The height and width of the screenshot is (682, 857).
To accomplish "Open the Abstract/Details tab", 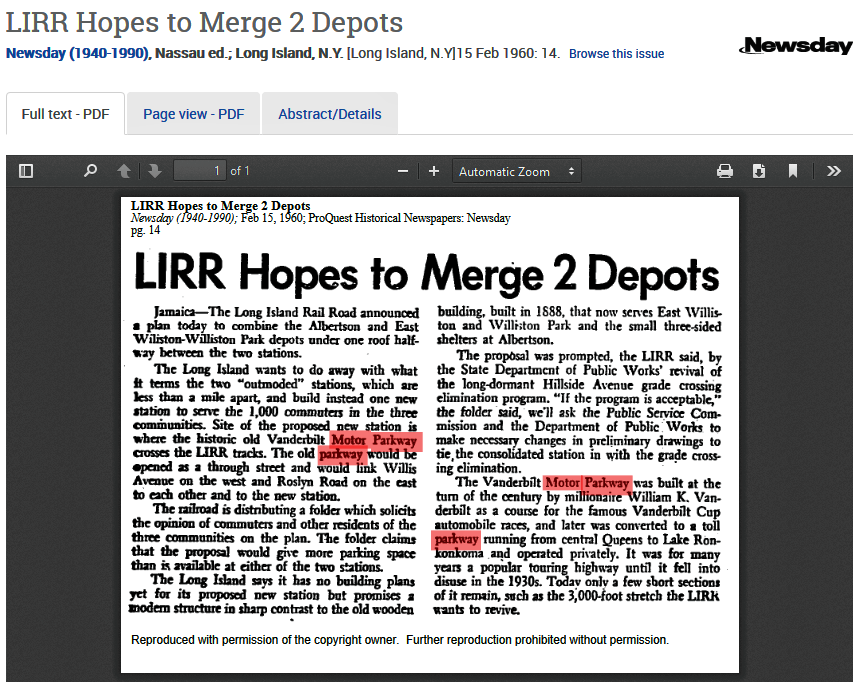I will point(329,114).
